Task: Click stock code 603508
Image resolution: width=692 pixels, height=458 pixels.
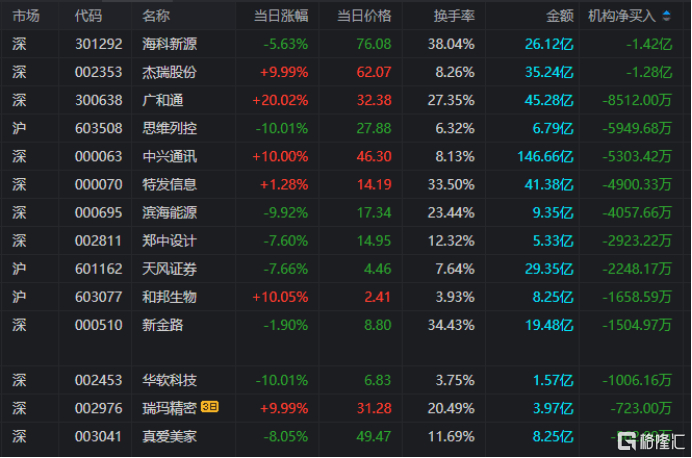Action: point(97,128)
